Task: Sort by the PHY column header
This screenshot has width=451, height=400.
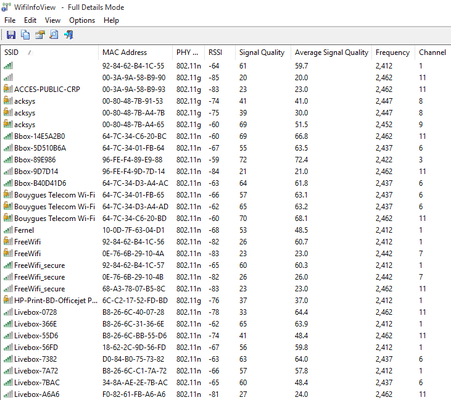Action: [188, 52]
